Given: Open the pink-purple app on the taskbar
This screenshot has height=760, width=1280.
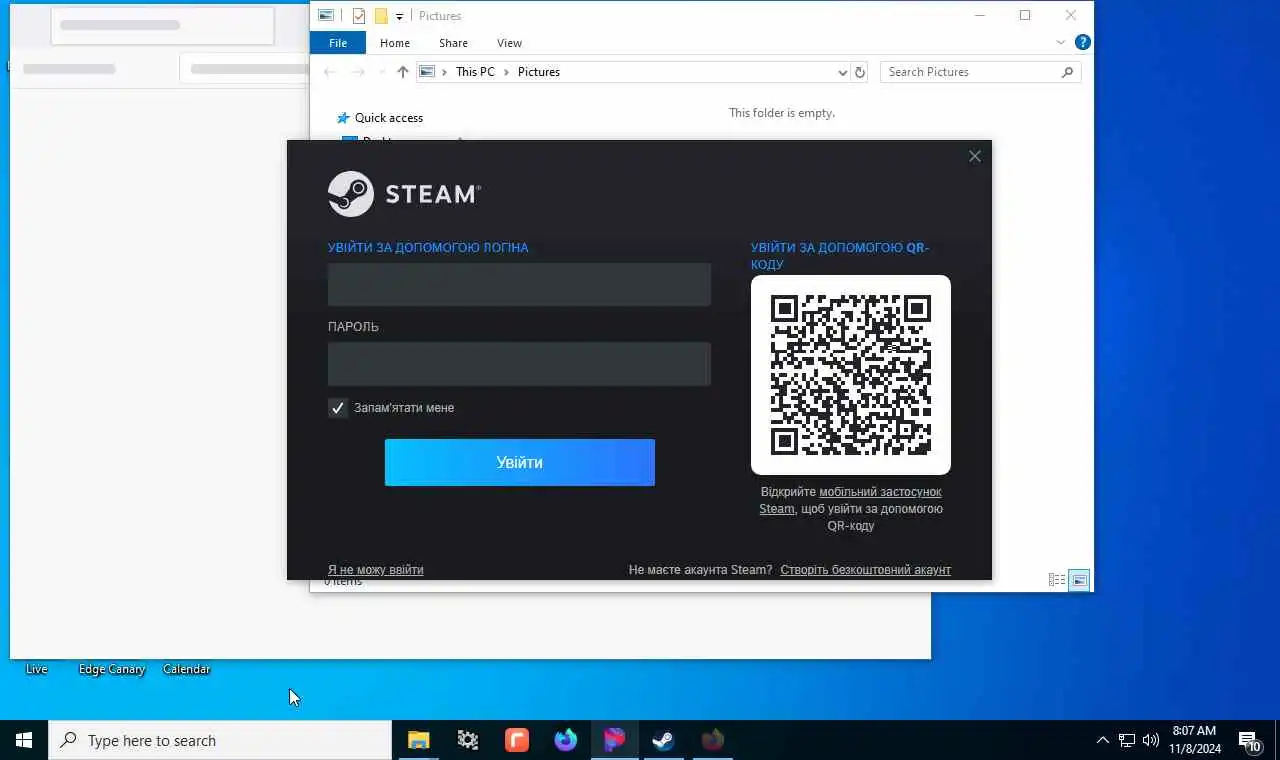Looking at the screenshot, I should [x=615, y=740].
